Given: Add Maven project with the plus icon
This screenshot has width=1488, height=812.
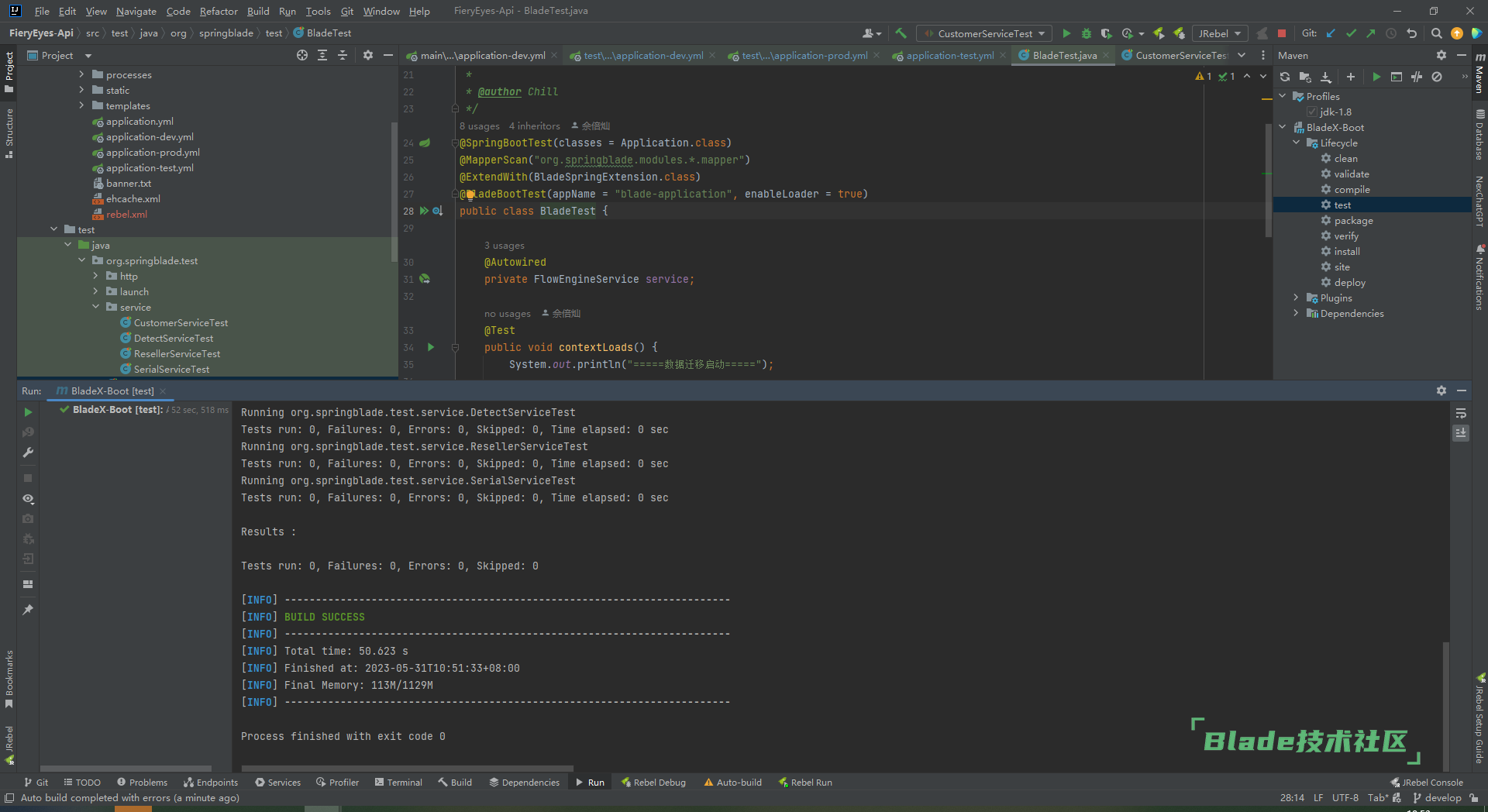Looking at the screenshot, I should click(x=1351, y=77).
